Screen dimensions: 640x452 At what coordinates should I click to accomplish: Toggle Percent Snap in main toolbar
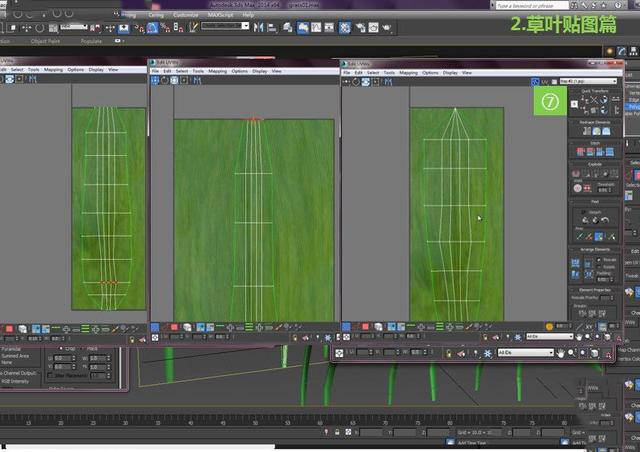(165, 28)
